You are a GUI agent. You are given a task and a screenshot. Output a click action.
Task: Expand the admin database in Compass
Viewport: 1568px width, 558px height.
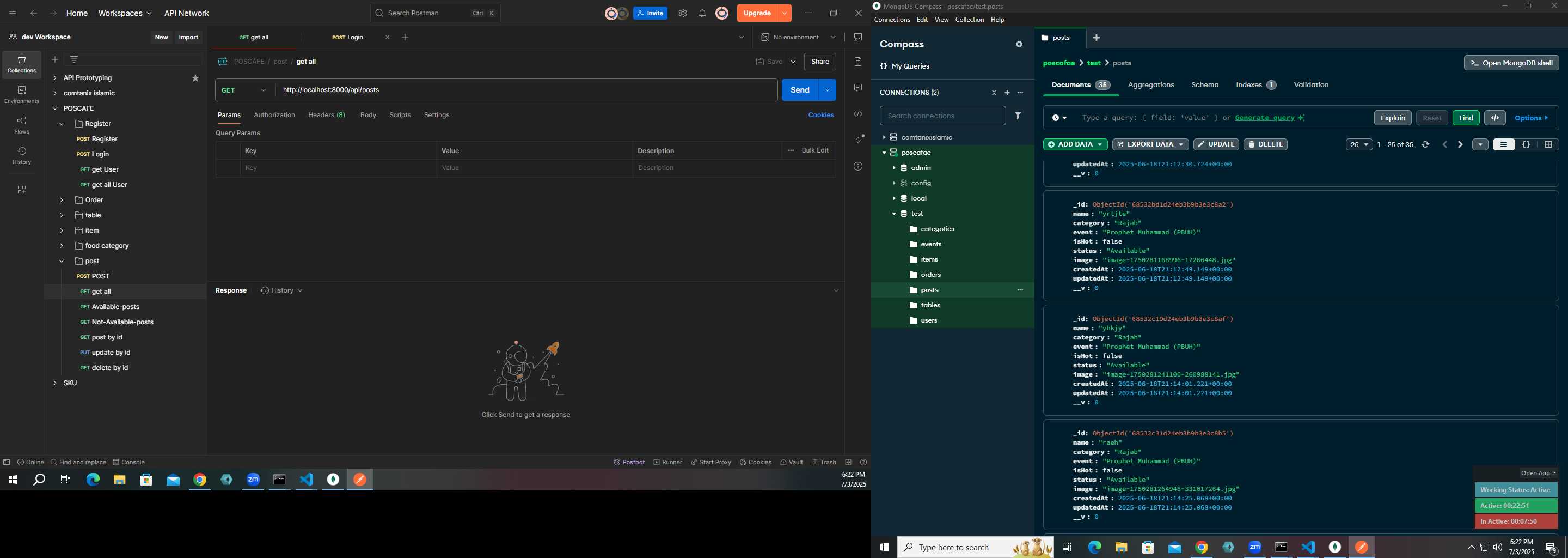893,168
